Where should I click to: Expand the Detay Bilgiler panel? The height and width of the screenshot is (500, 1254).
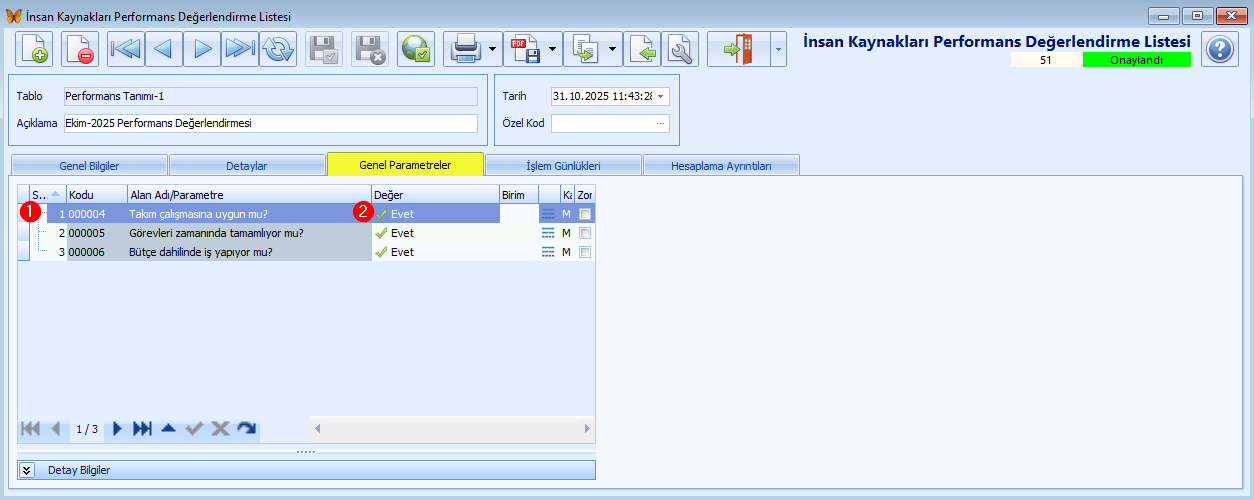[x=27, y=470]
